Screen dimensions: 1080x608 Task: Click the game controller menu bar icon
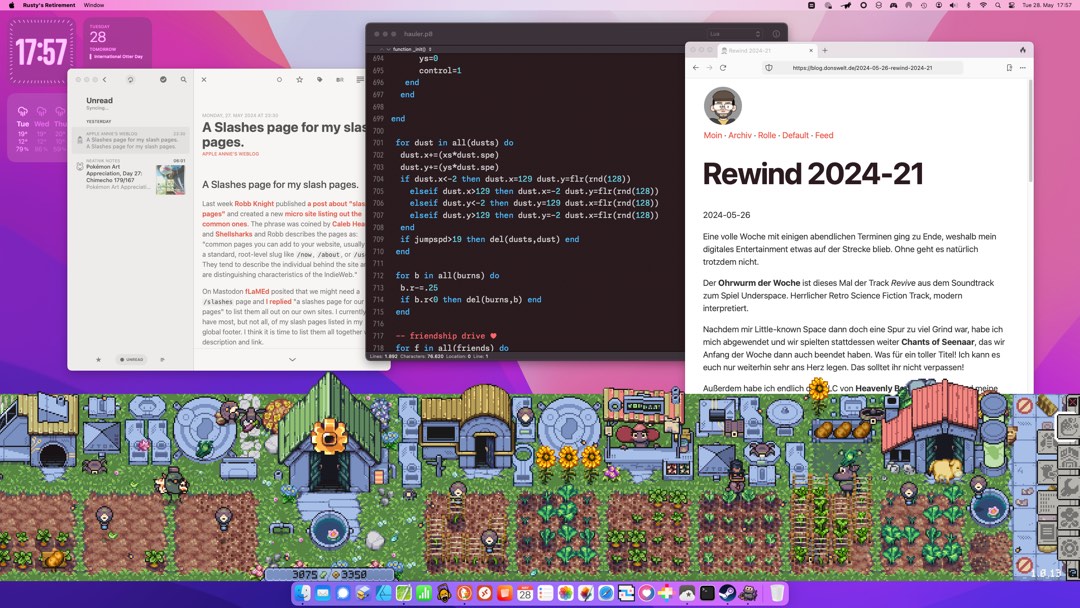(x=894, y=5)
